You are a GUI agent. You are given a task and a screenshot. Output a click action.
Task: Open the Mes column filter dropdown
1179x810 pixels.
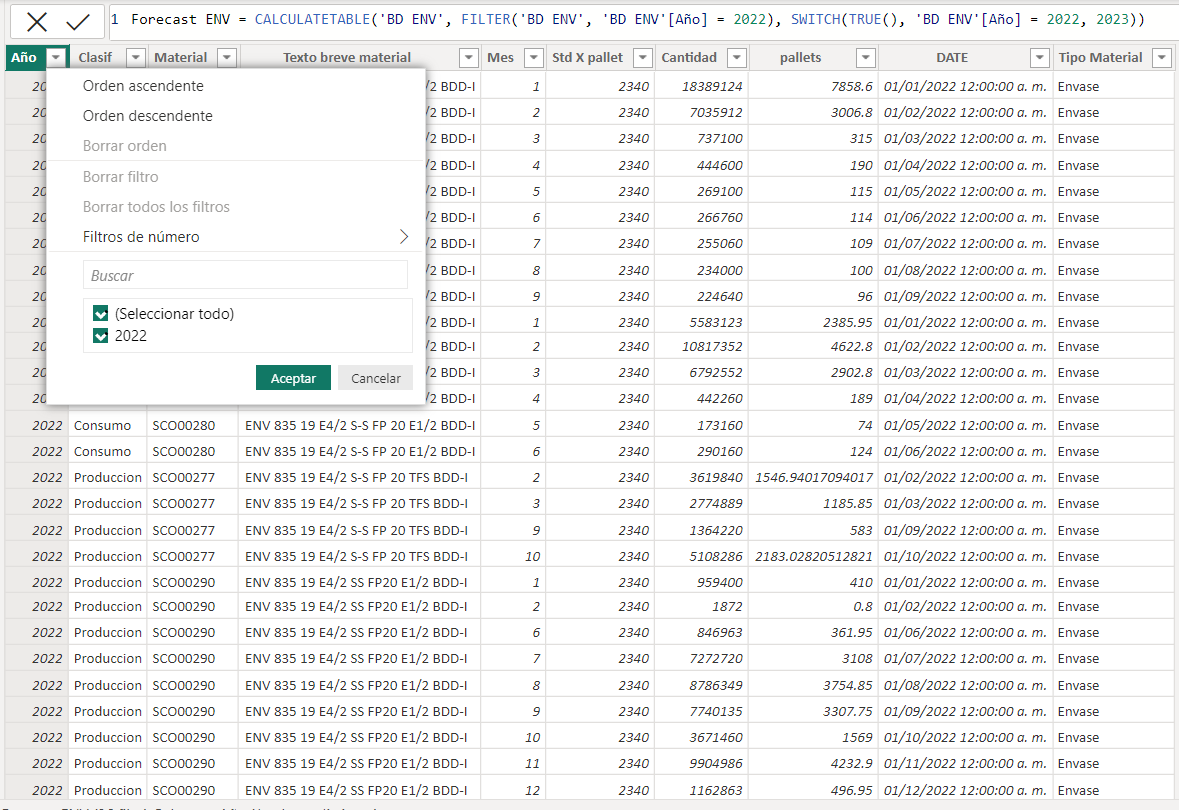point(533,57)
